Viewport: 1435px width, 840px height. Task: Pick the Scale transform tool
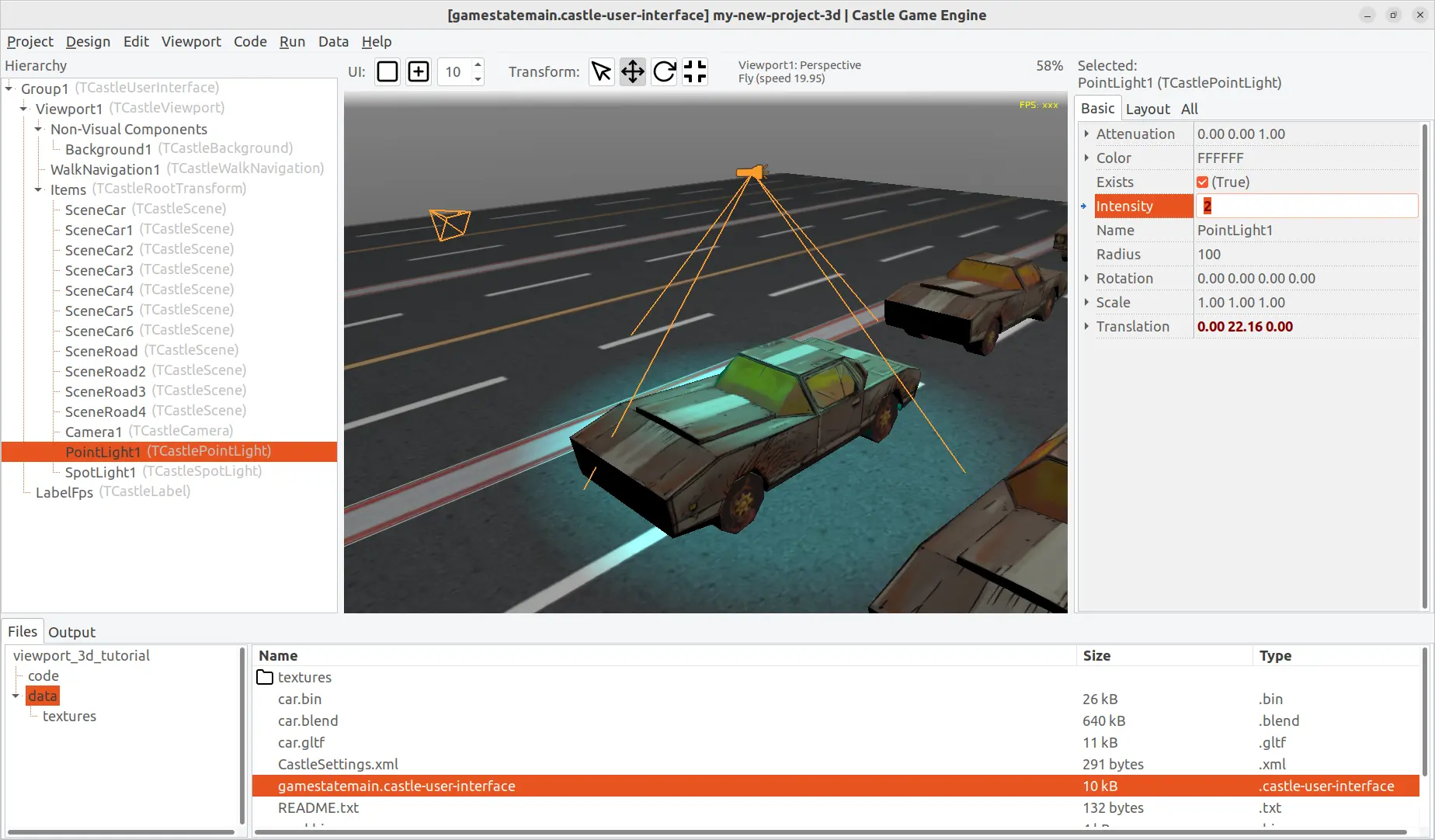coord(695,71)
